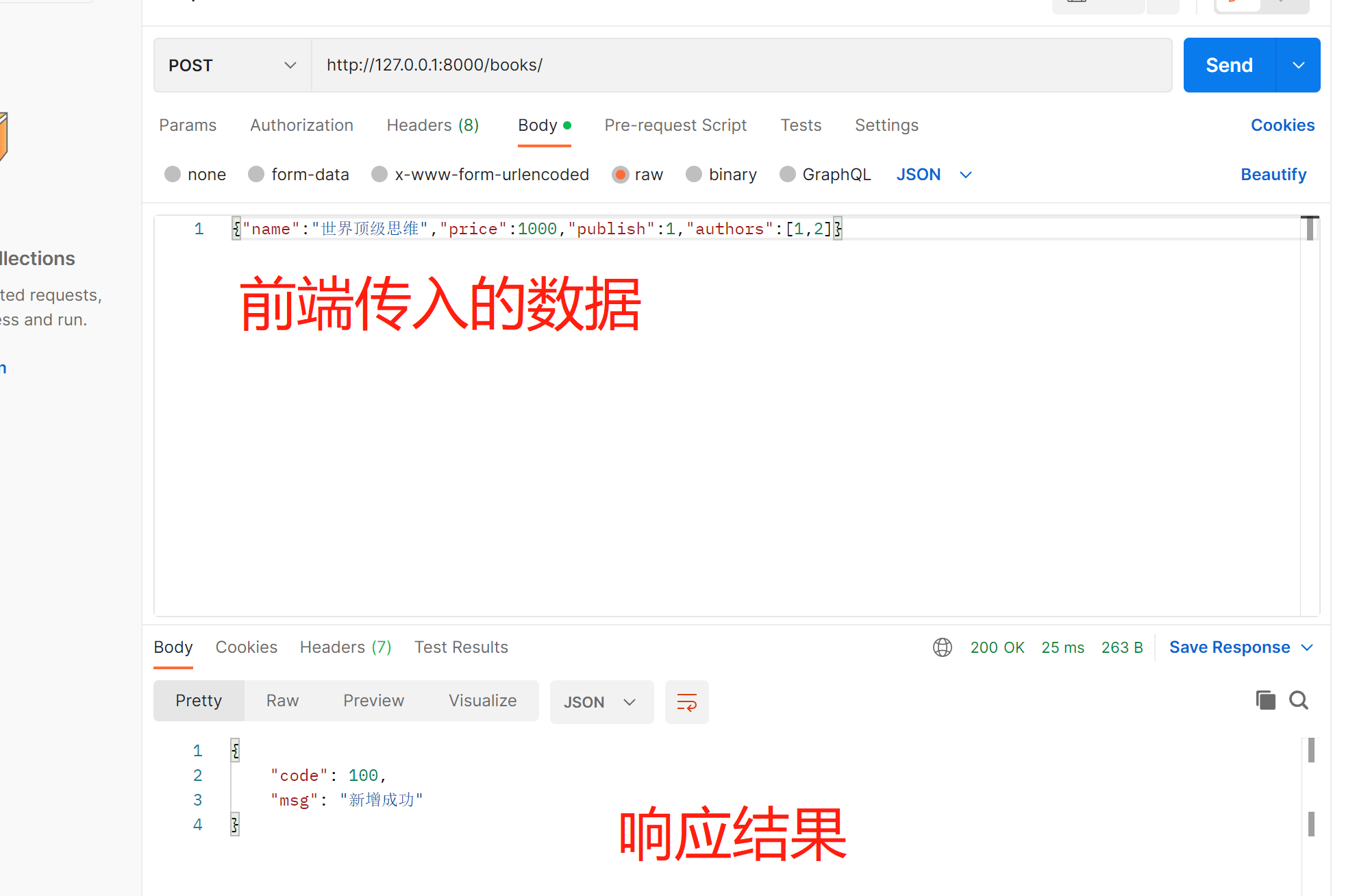Click the Cookies link at right

coord(1282,125)
